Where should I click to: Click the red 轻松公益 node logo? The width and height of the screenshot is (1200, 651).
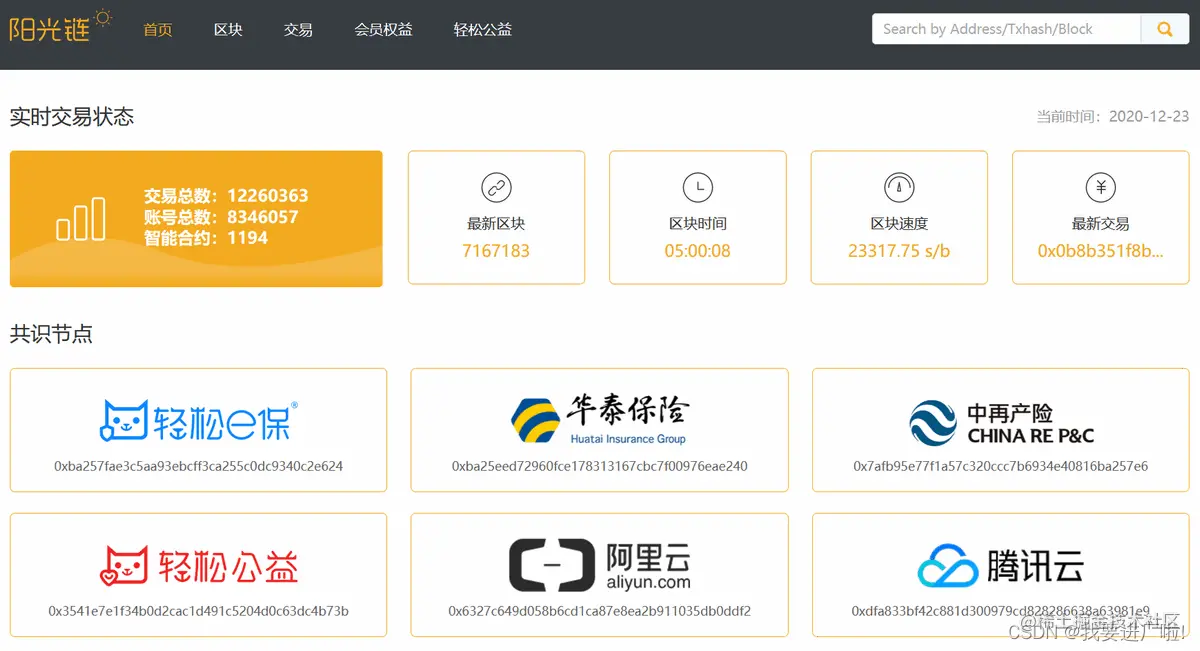click(x=198, y=565)
